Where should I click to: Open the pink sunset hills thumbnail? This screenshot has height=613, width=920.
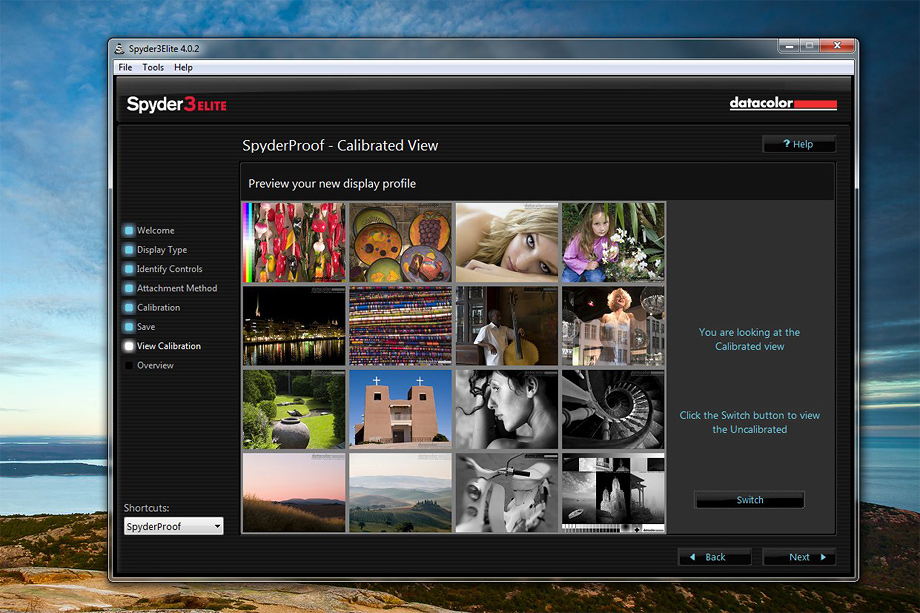(294, 493)
